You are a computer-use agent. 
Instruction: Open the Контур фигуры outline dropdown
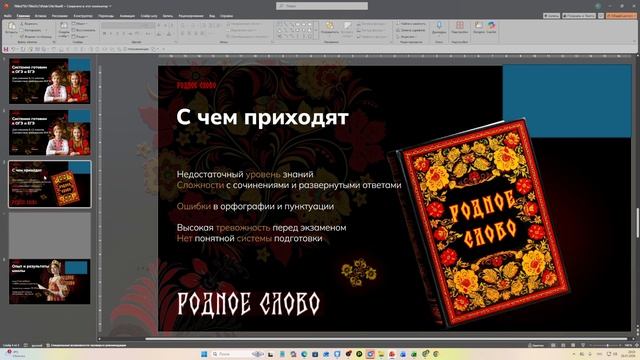[x=371, y=30]
